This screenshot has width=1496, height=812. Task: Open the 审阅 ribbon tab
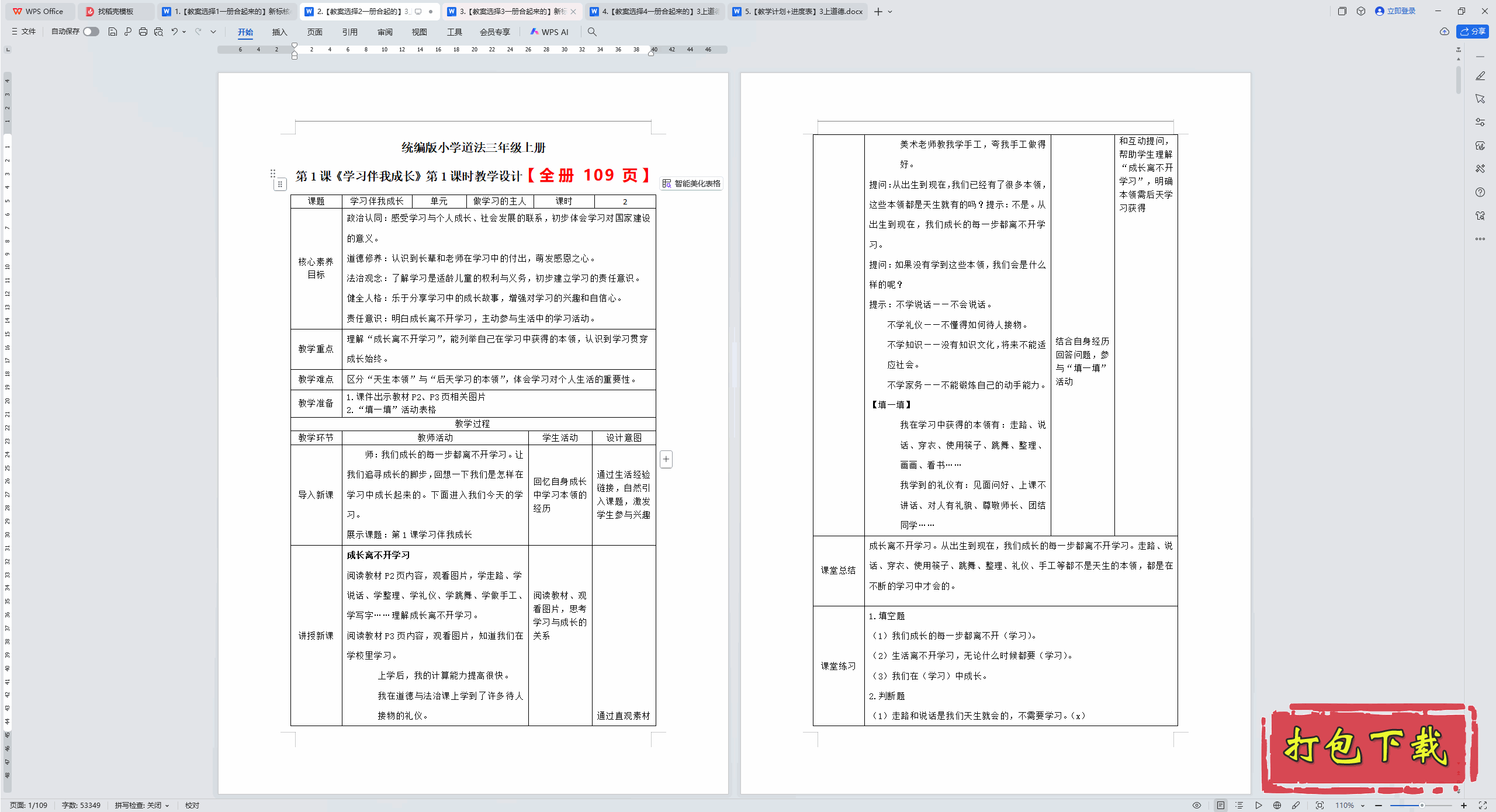[x=385, y=32]
